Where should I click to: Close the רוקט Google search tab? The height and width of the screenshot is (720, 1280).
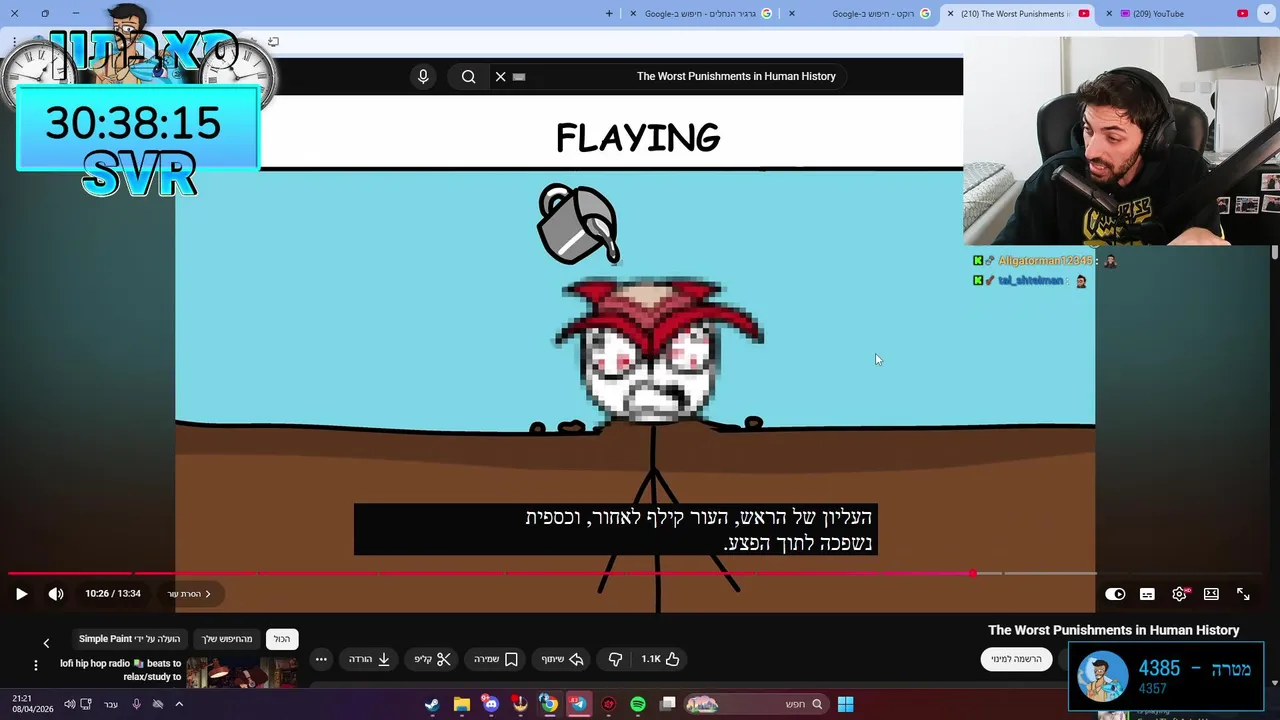point(792,14)
